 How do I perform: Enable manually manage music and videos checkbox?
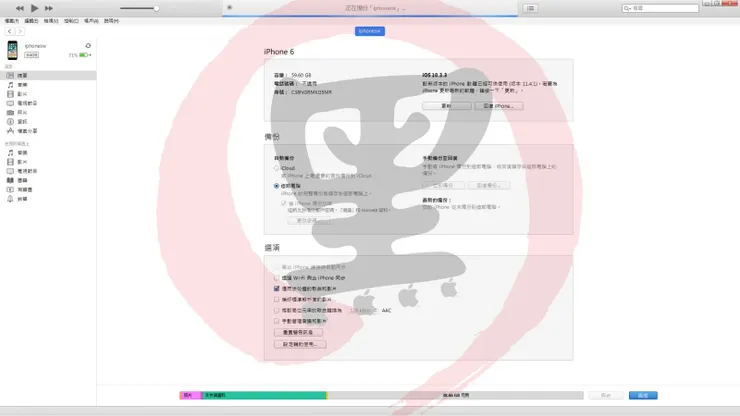(277, 321)
